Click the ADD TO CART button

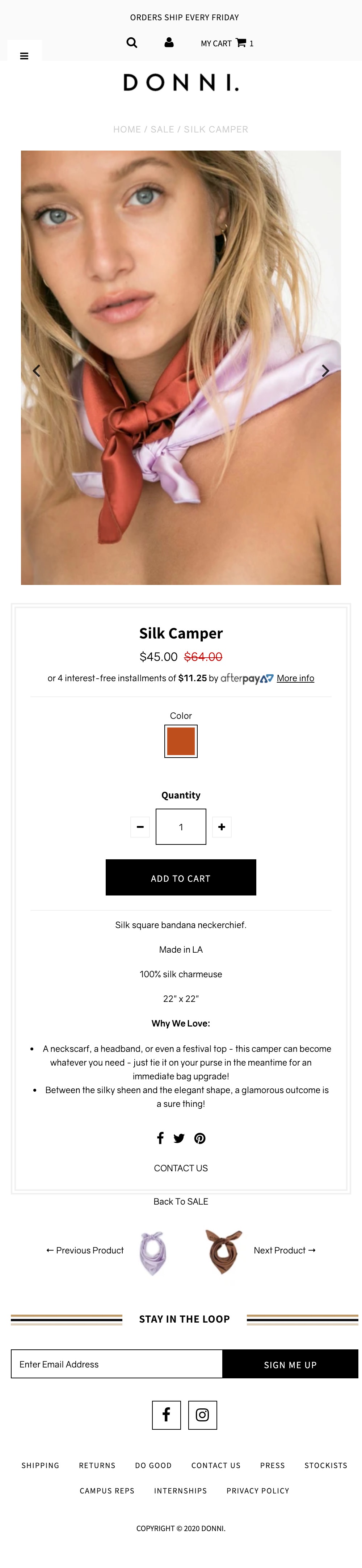pyautogui.click(x=181, y=877)
